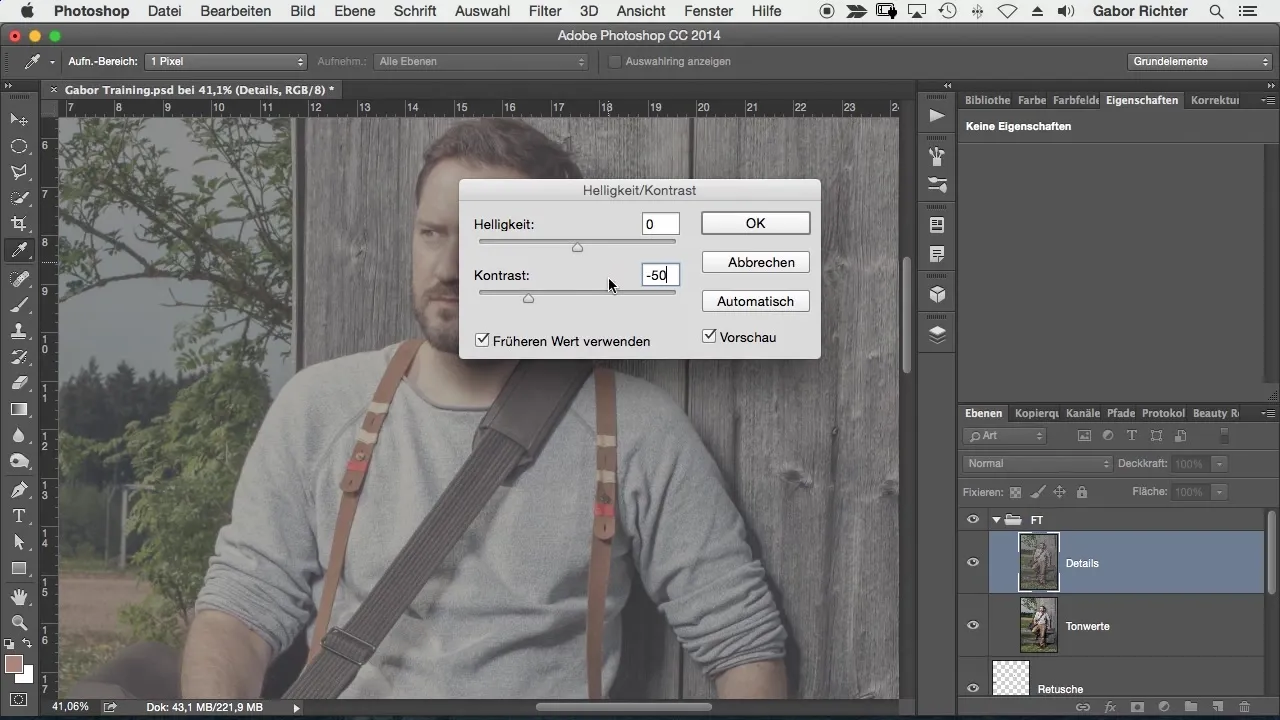The height and width of the screenshot is (720, 1280).
Task: Select the Type tool
Action: click(19, 516)
